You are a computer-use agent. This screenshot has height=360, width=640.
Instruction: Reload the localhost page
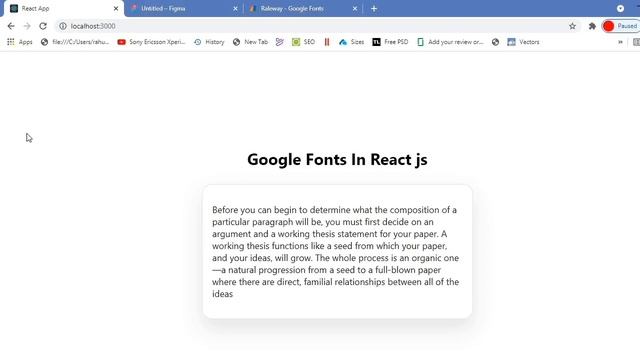[x=43, y=26]
